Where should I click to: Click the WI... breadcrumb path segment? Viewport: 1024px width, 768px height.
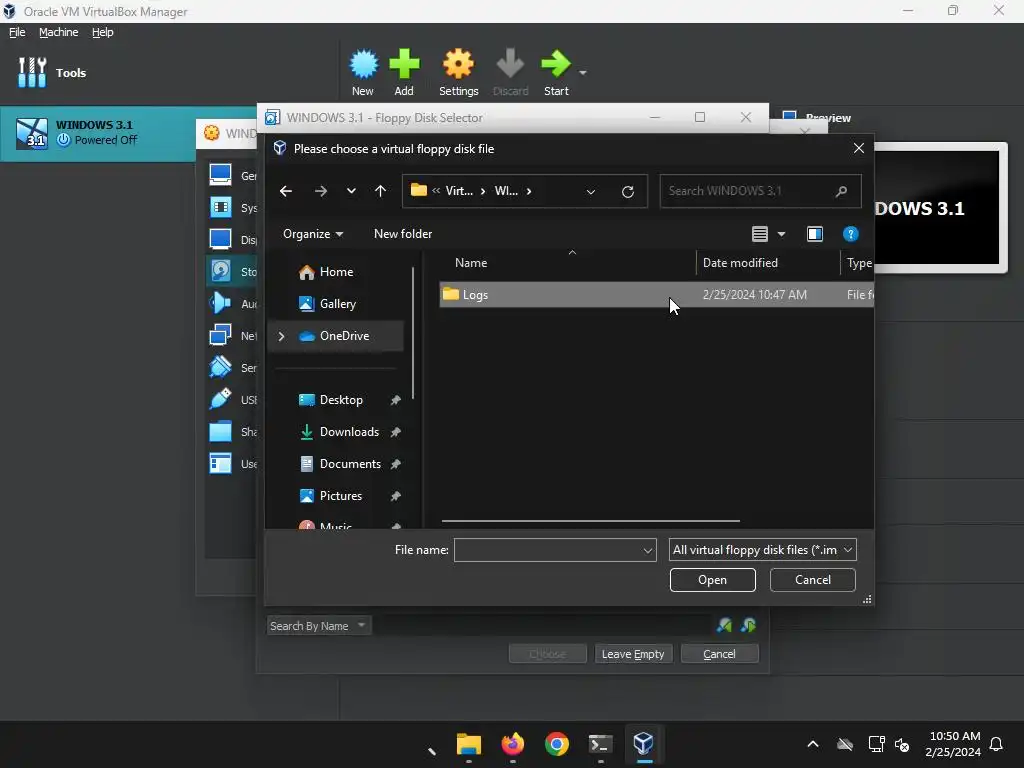point(506,191)
